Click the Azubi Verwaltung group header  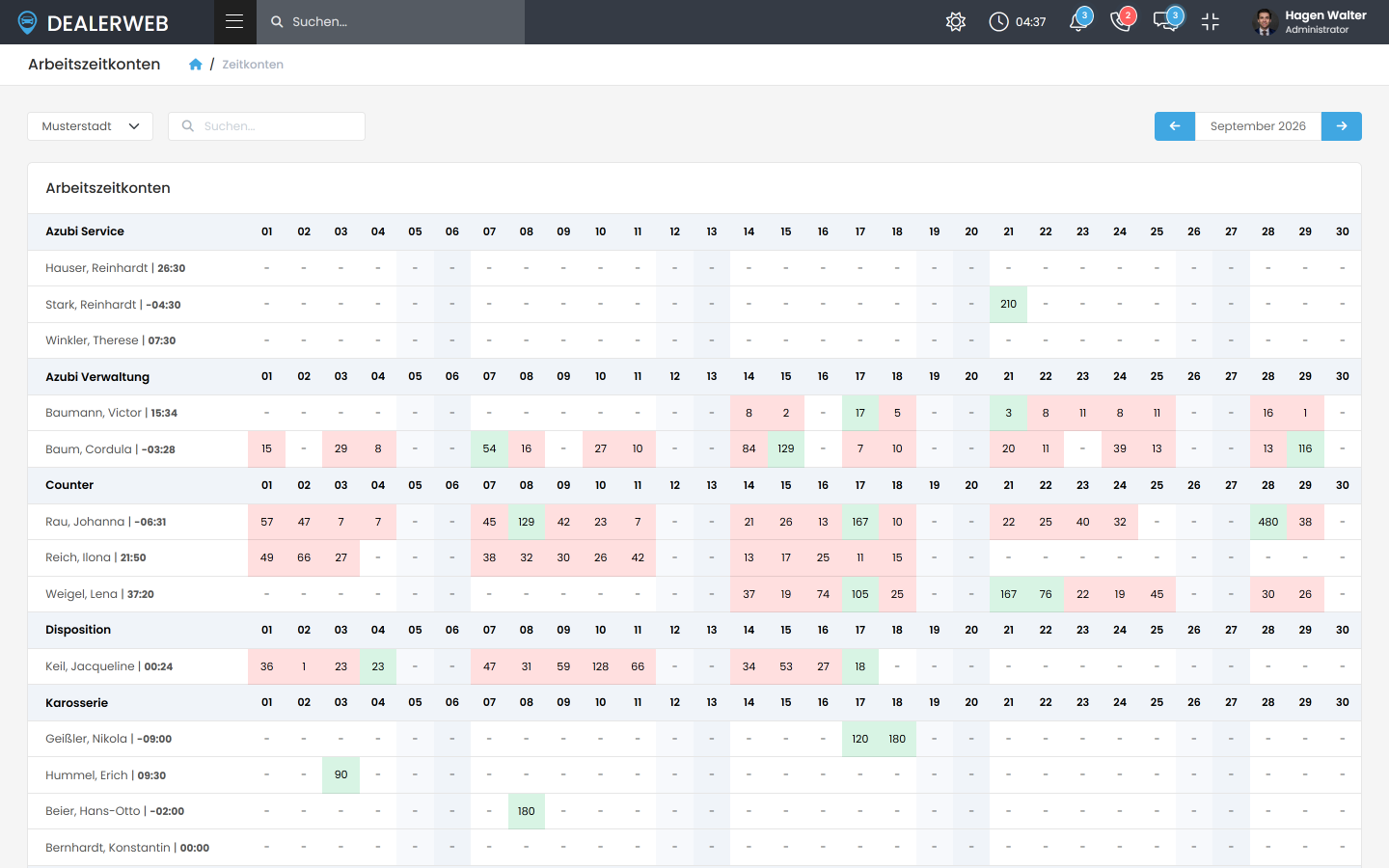click(x=97, y=377)
